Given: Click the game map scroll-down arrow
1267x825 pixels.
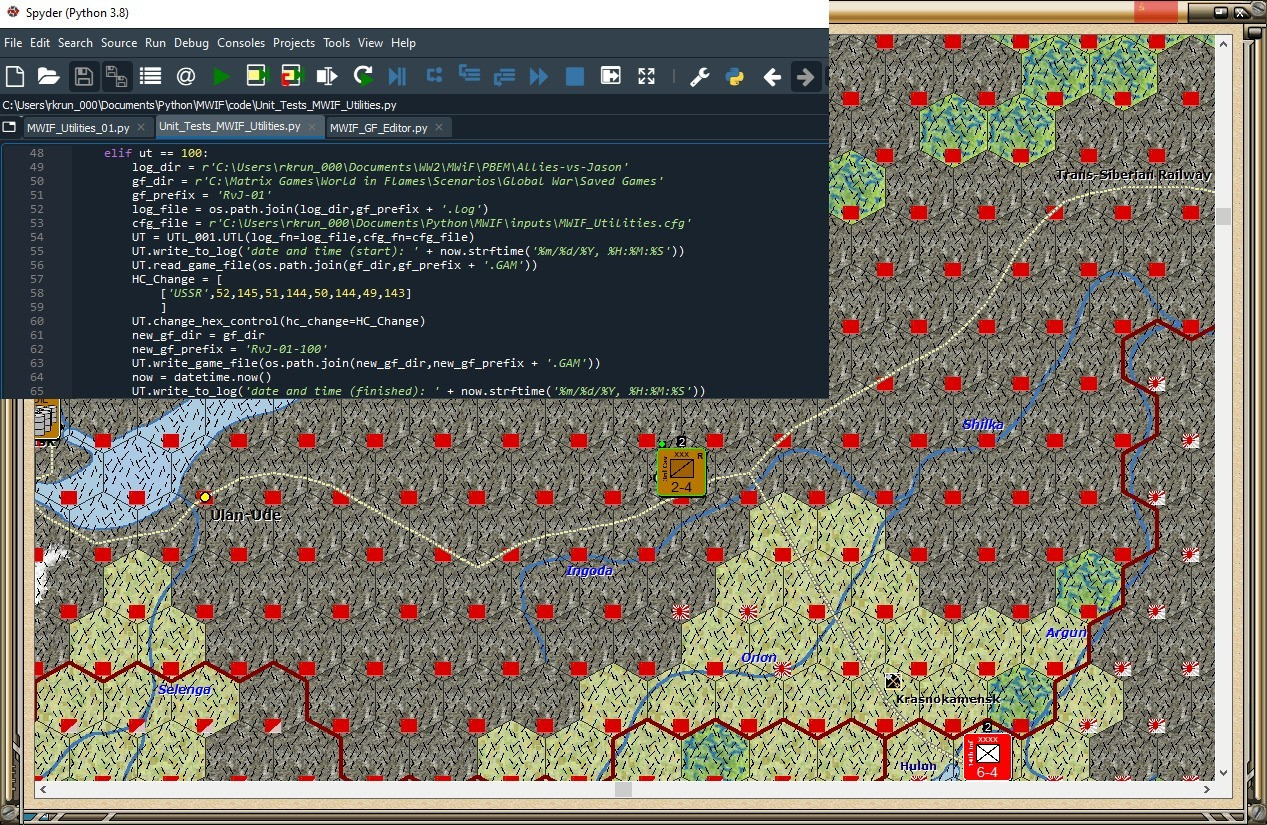Looking at the screenshot, I should coord(1224,772).
